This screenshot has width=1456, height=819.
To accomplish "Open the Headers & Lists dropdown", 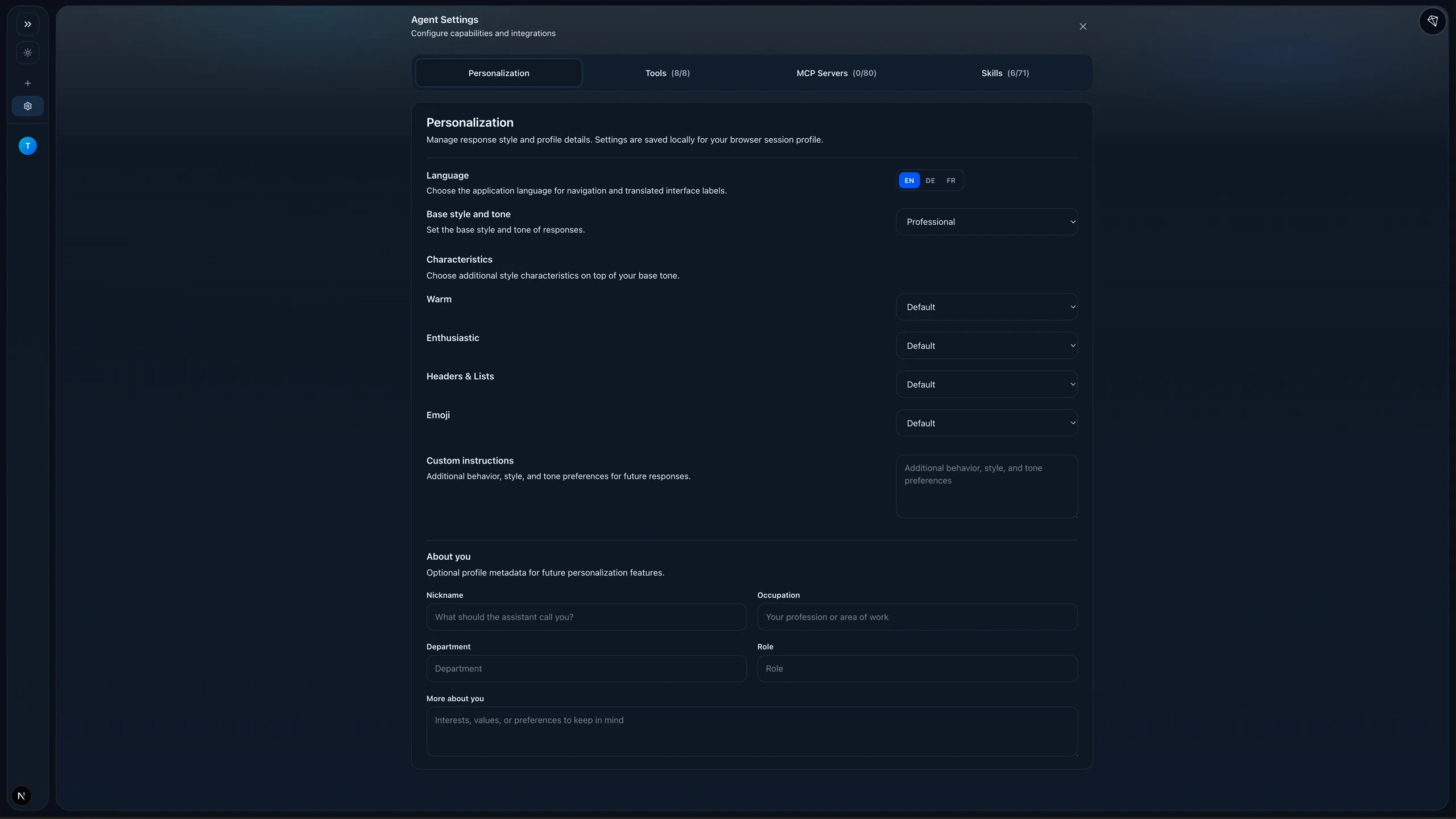I will point(986,384).
